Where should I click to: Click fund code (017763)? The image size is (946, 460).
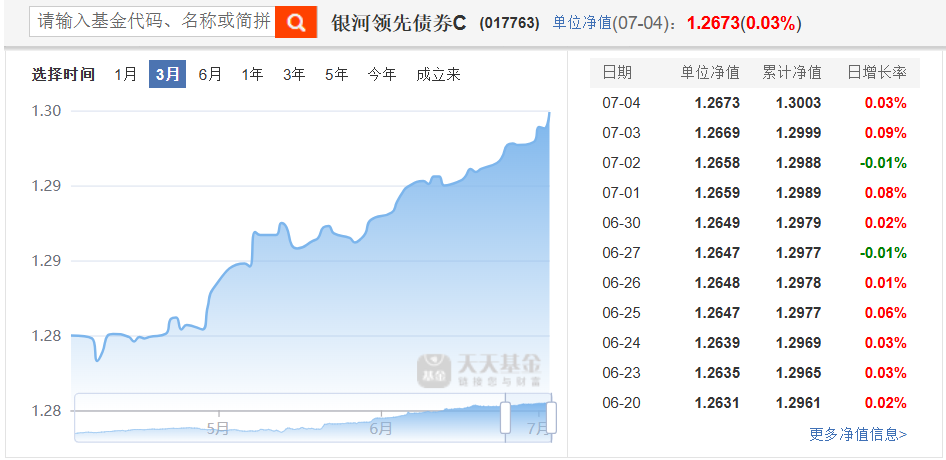click(x=509, y=24)
